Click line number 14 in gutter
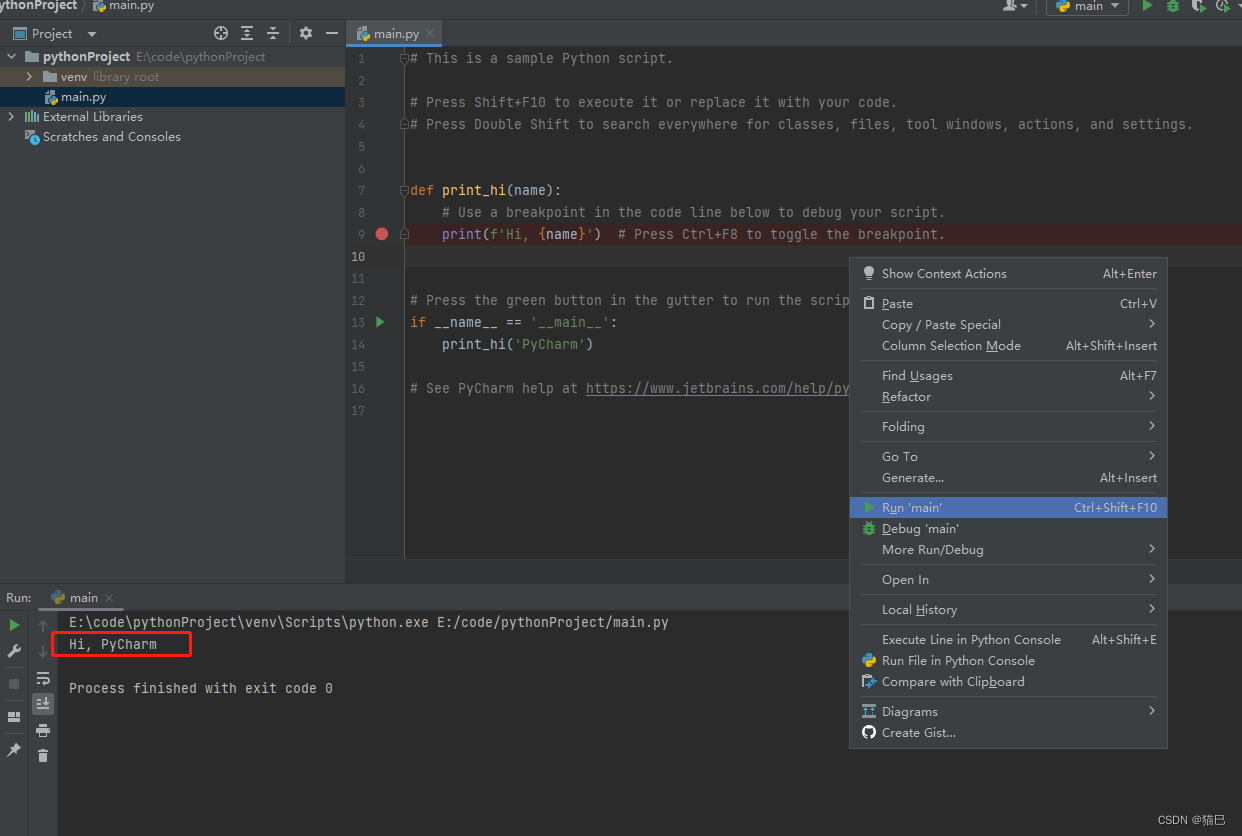 click(x=359, y=344)
